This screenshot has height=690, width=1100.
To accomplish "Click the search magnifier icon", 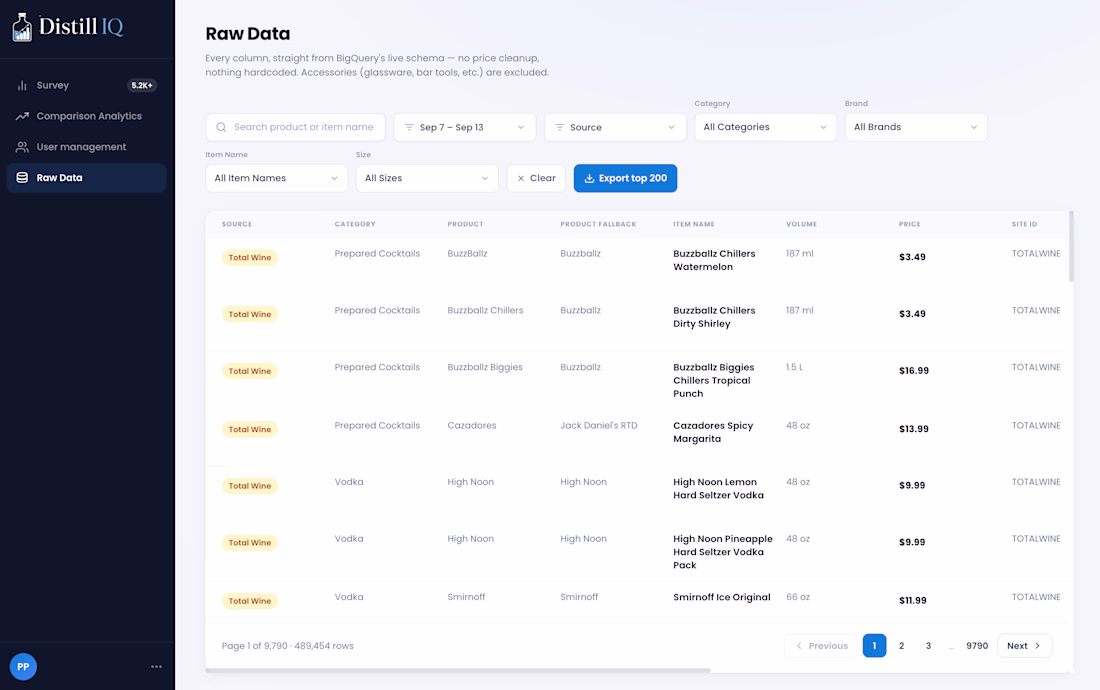I will click(221, 128).
